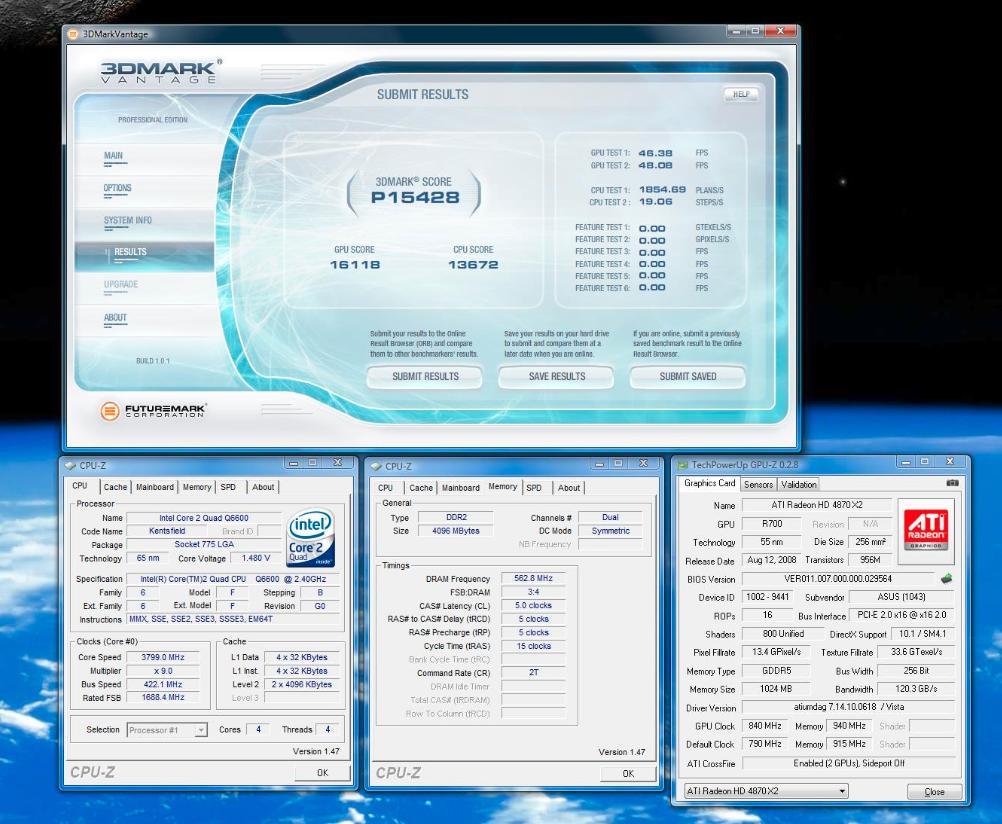Select the Graphics Card tab in GPU-Z

click(709, 483)
